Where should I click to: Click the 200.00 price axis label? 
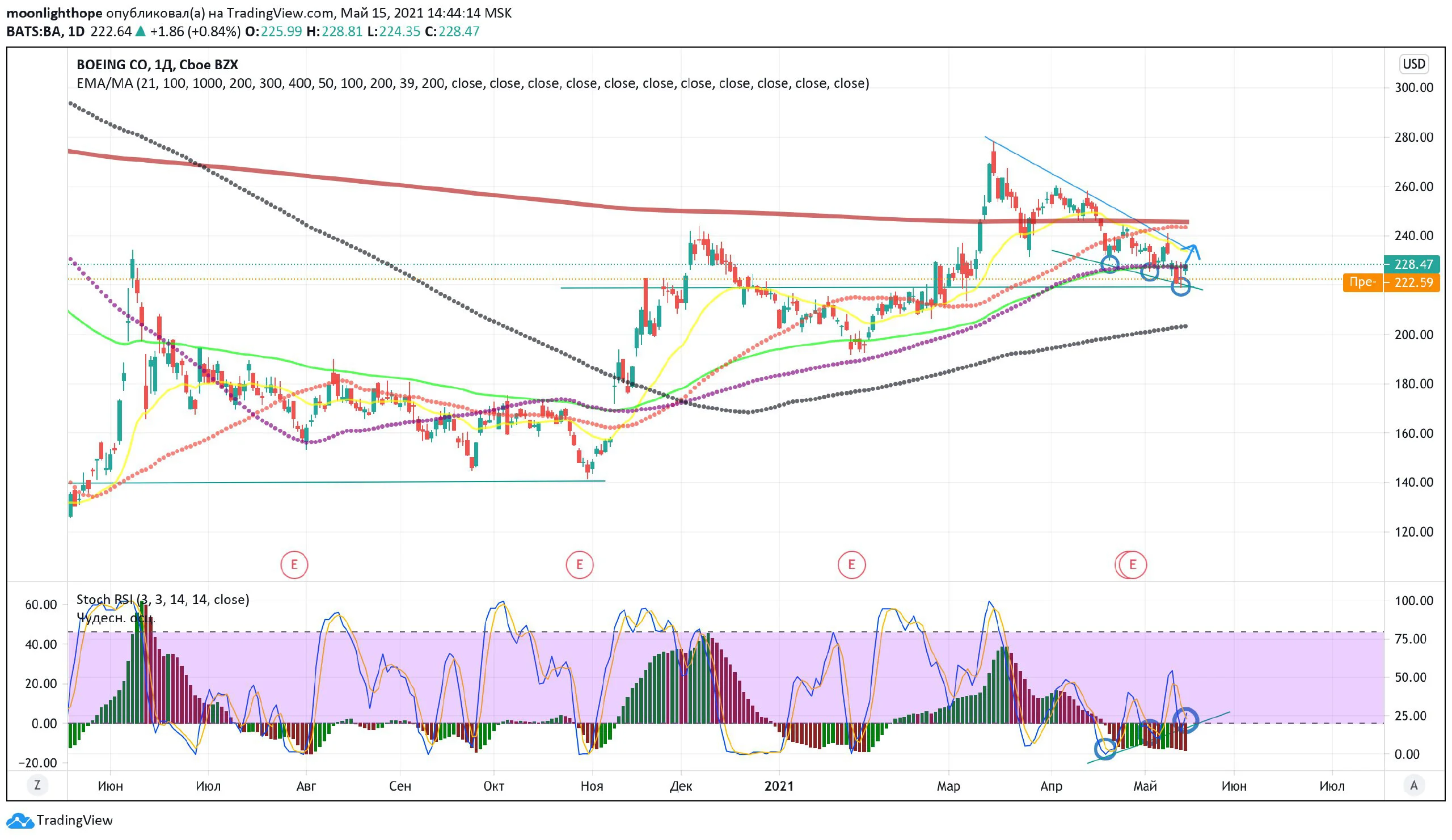(1413, 335)
